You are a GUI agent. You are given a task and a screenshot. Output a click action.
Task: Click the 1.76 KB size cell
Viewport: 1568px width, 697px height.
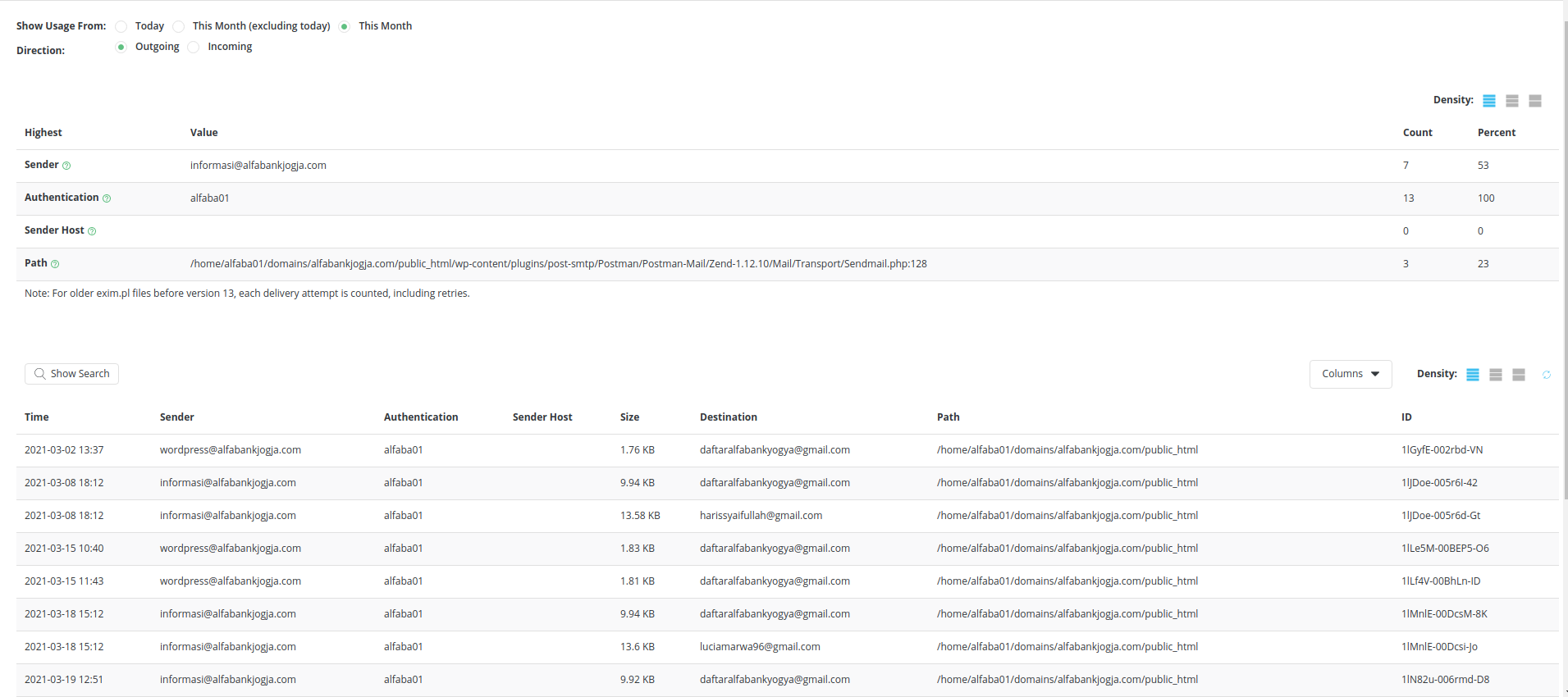638,450
